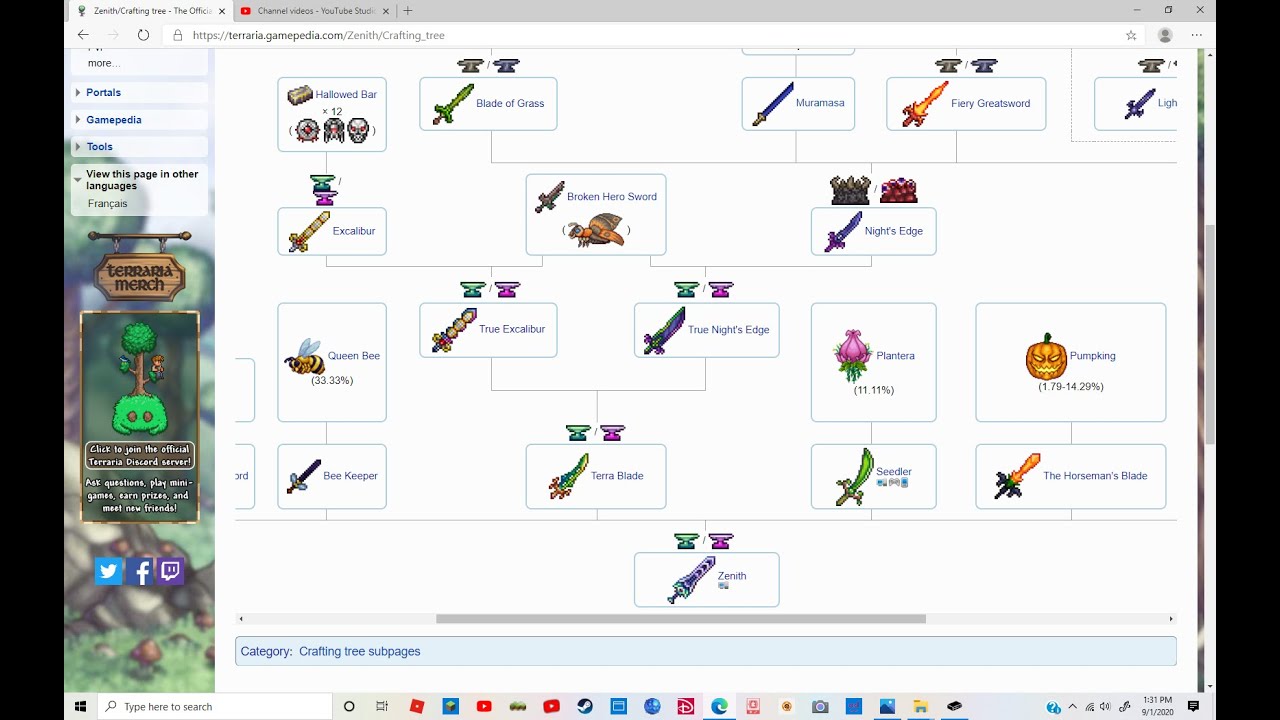Click The Horseman's Blade icon
Image resolution: width=1280 pixels, height=720 pixels.
[x=1017, y=476]
